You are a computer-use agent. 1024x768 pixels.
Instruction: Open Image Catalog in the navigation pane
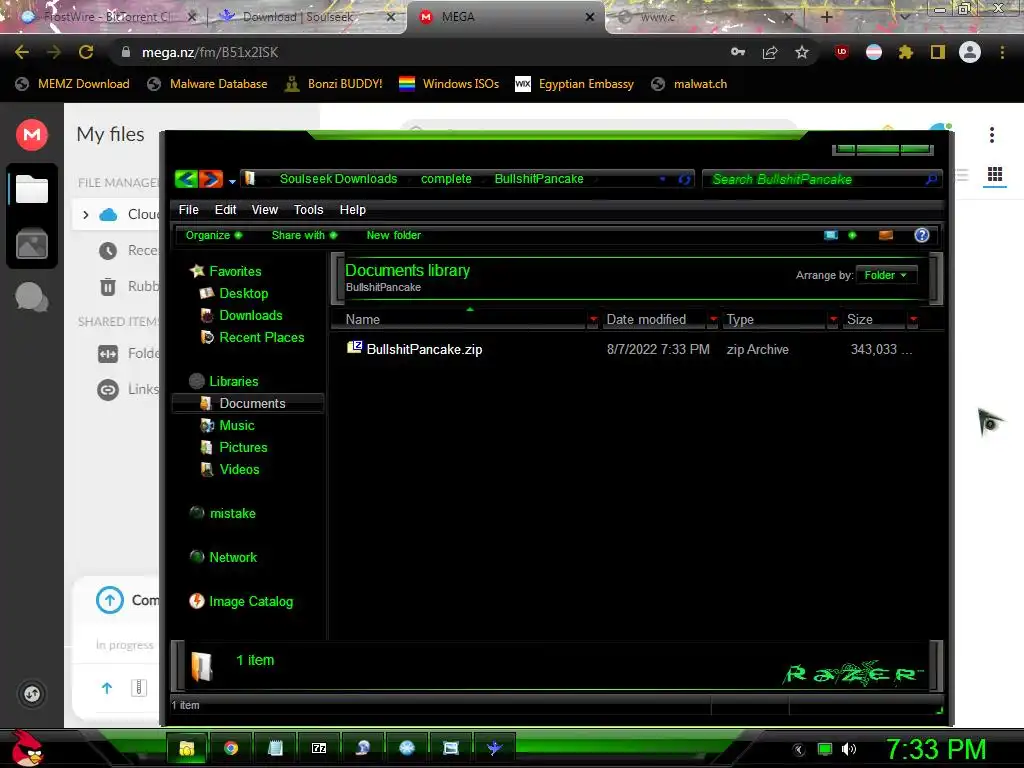click(x=241, y=601)
